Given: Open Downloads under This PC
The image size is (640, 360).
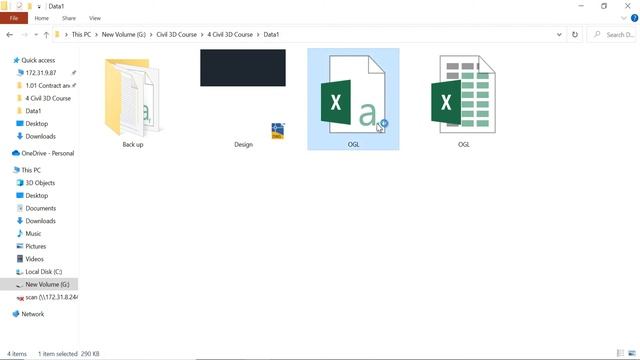Looking at the screenshot, I should click(x=40, y=220).
